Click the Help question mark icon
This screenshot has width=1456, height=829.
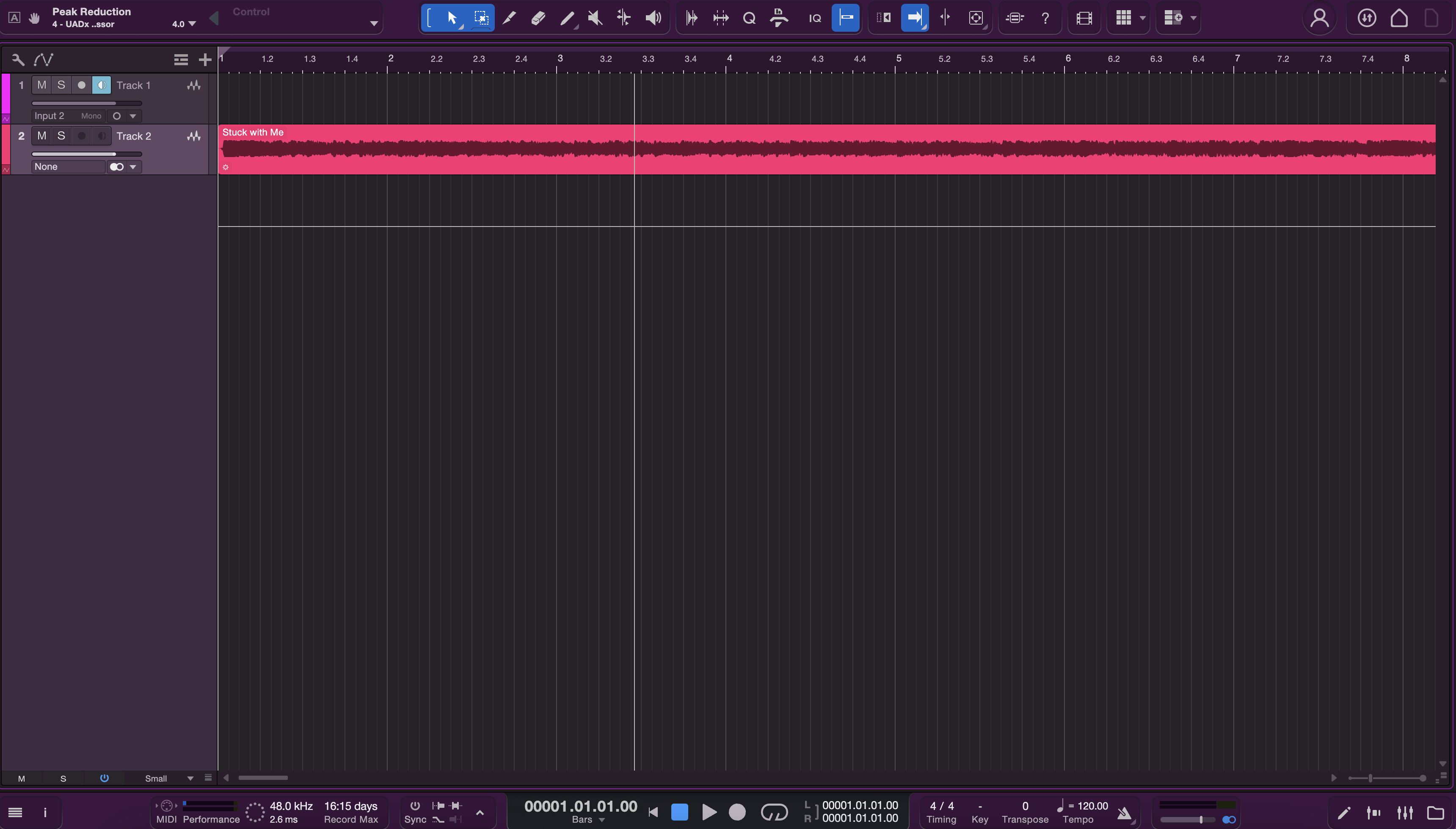(1045, 18)
